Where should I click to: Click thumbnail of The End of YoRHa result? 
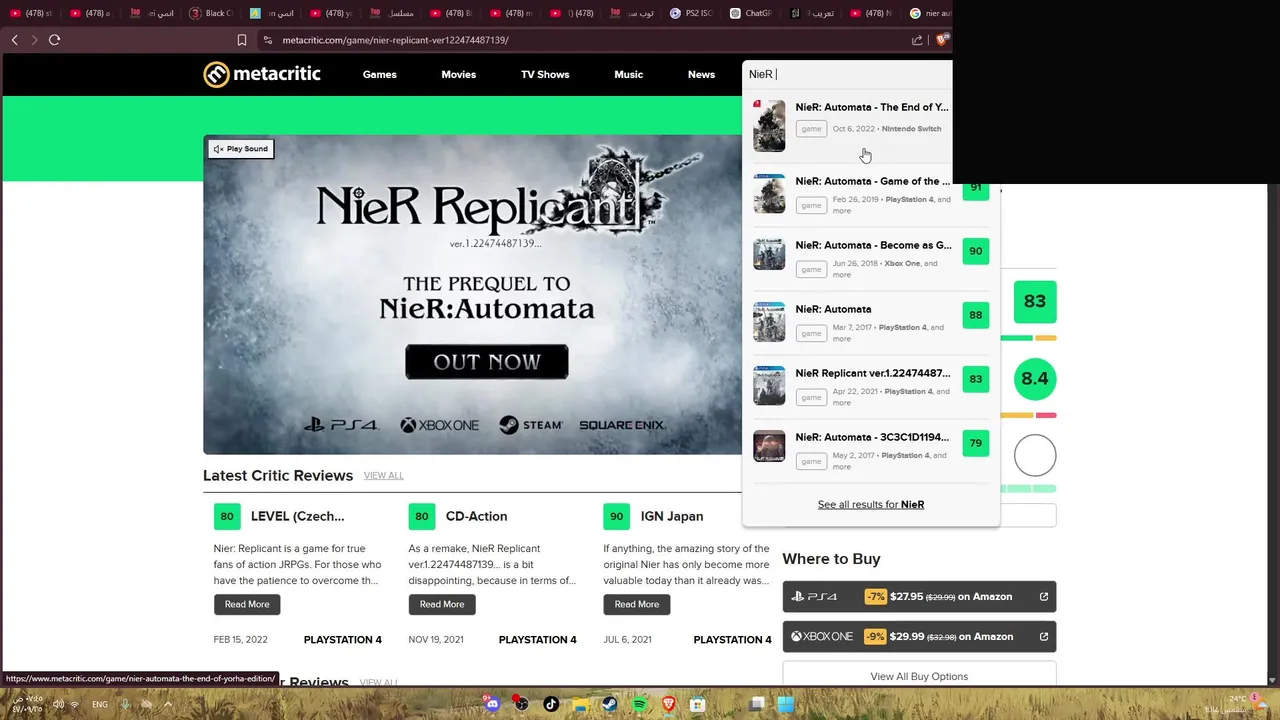(769, 126)
